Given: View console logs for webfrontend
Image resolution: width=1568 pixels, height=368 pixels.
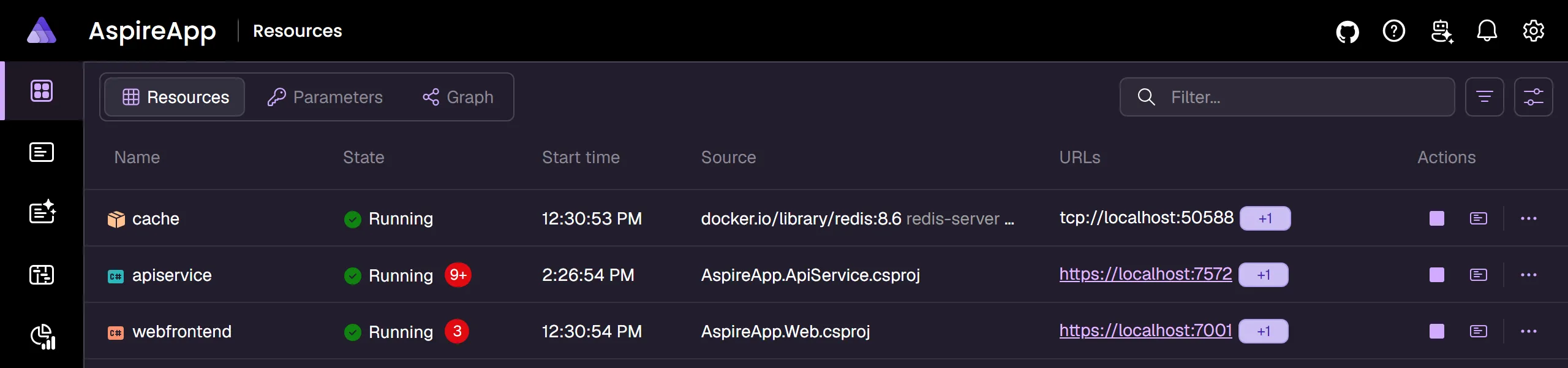Looking at the screenshot, I should [1479, 331].
